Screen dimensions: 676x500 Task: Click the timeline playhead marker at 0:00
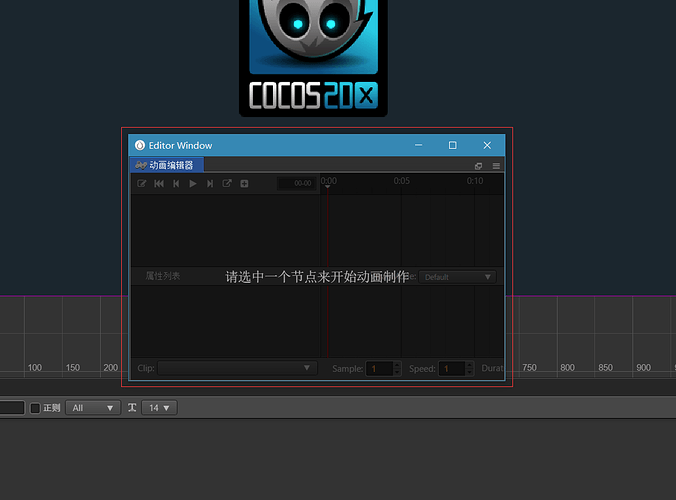pyautogui.click(x=328, y=186)
